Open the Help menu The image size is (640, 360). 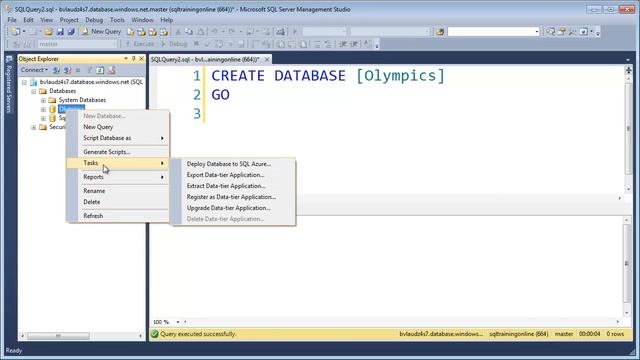tap(167, 20)
